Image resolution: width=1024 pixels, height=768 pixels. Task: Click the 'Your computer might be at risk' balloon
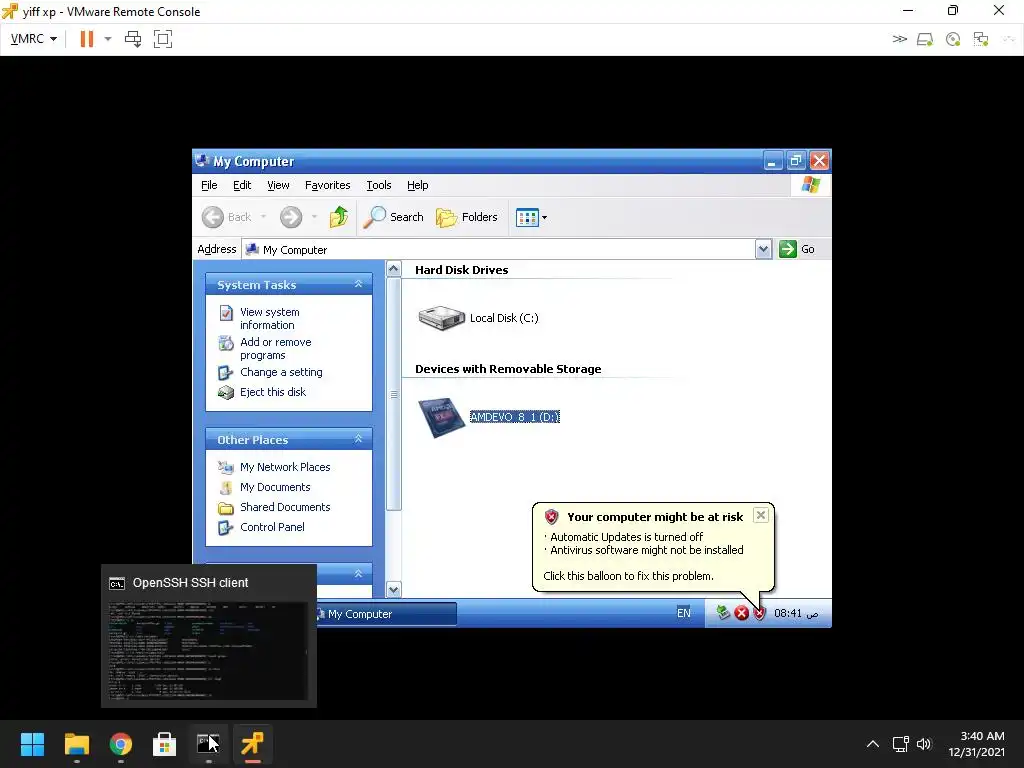tap(653, 547)
